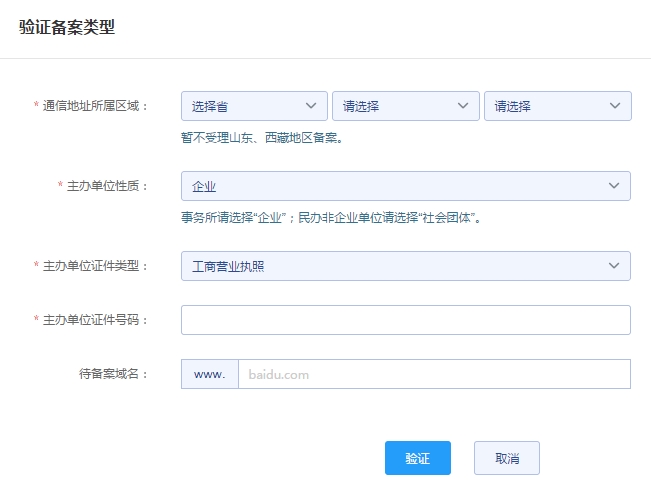
Task: Click the chevron arrow in 工商营业执照 box
Action: pos(613,266)
